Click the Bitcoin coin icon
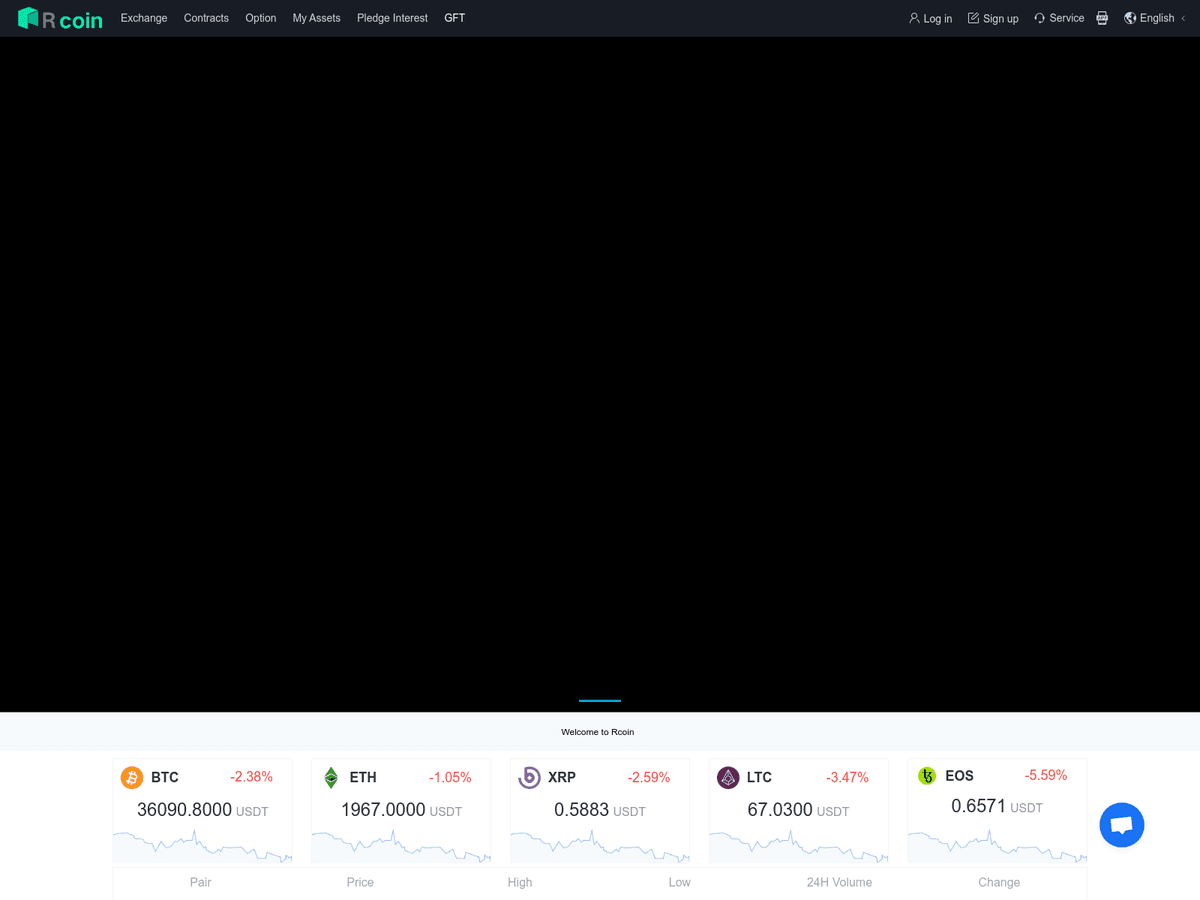Viewport: 1200px width, 900px height. 132,777
